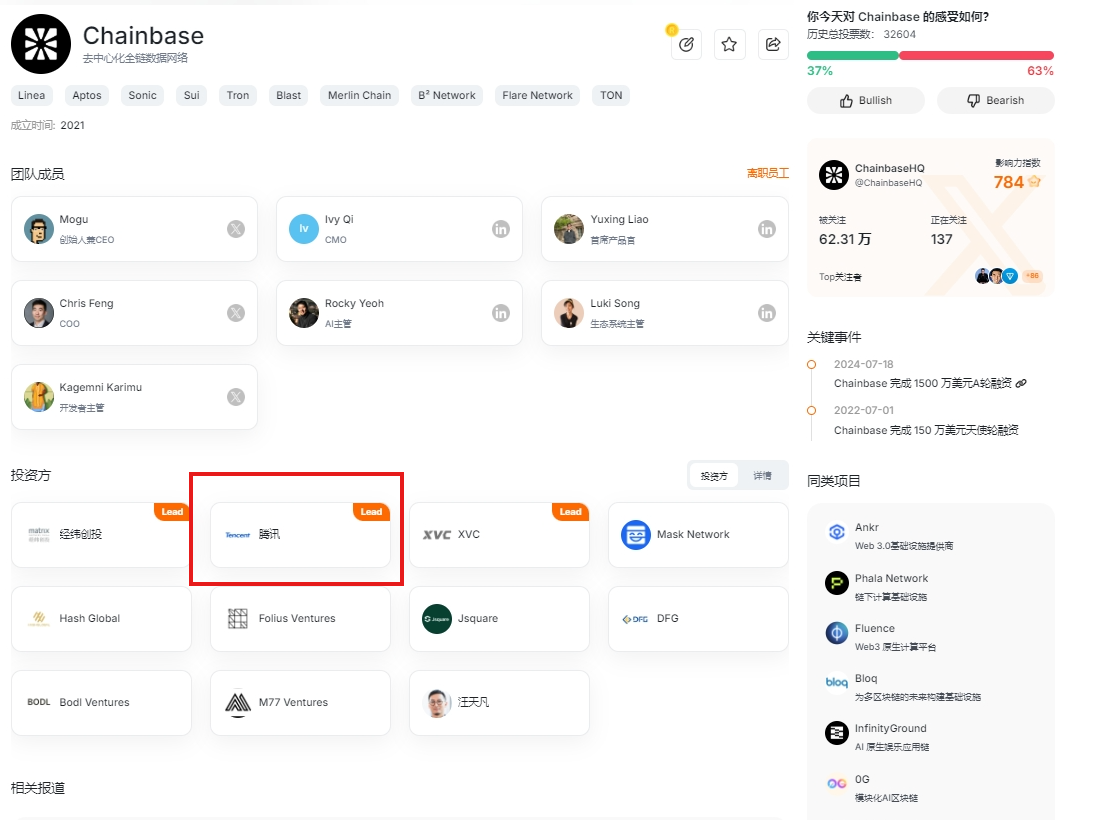
Task: Open Chainbase 完成 150 万美元天使轮融资 event
Action: point(926,430)
